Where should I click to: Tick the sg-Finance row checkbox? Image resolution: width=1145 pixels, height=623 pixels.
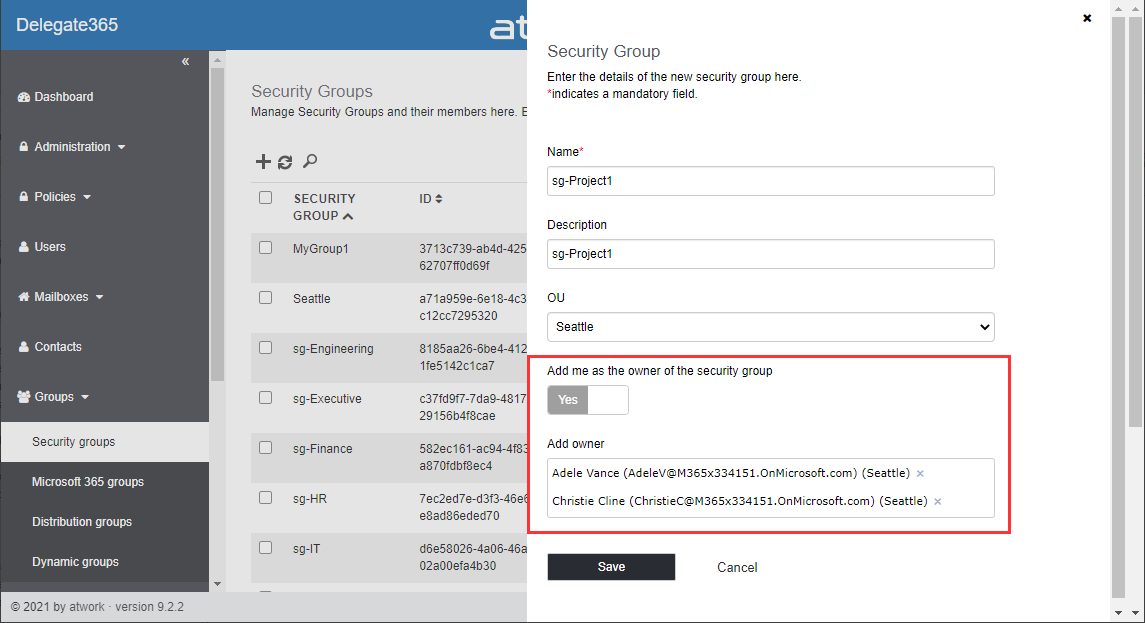pos(266,448)
